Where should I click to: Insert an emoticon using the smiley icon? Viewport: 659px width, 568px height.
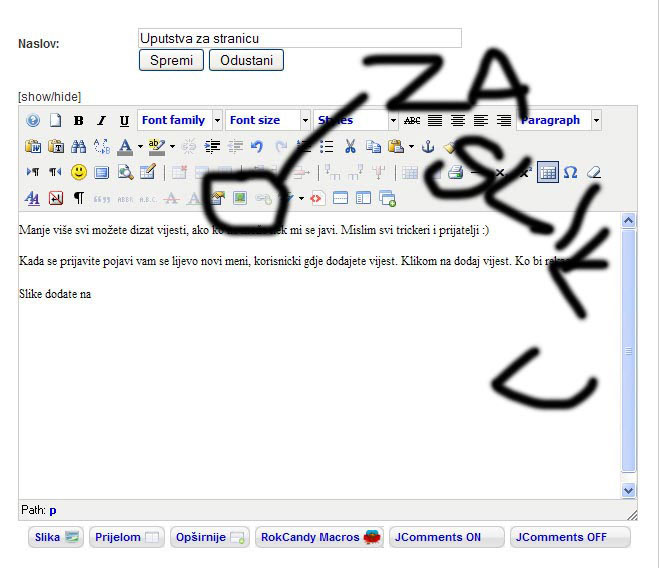[x=78, y=172]
